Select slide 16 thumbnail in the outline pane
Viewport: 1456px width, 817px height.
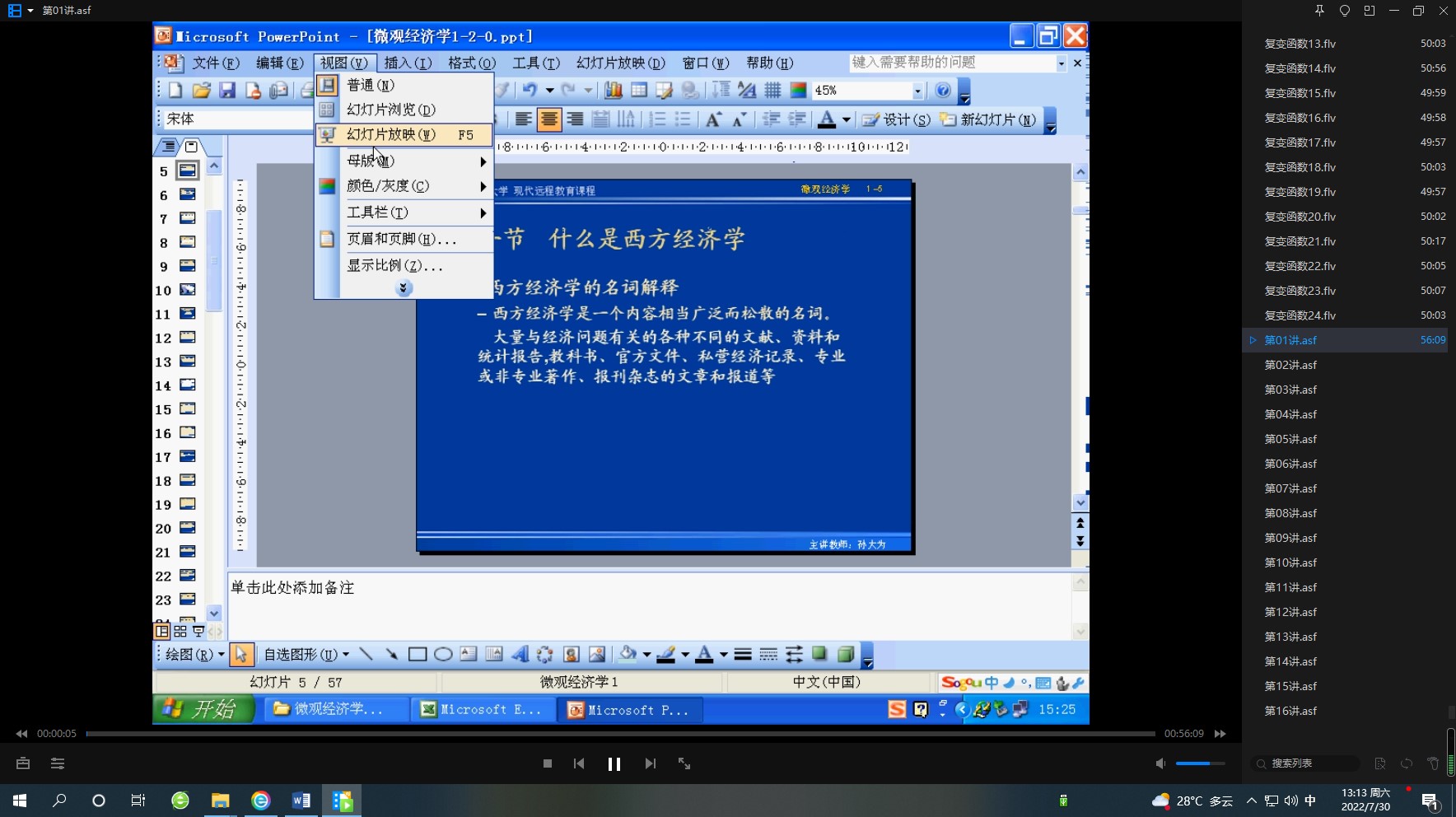point(188,433)
